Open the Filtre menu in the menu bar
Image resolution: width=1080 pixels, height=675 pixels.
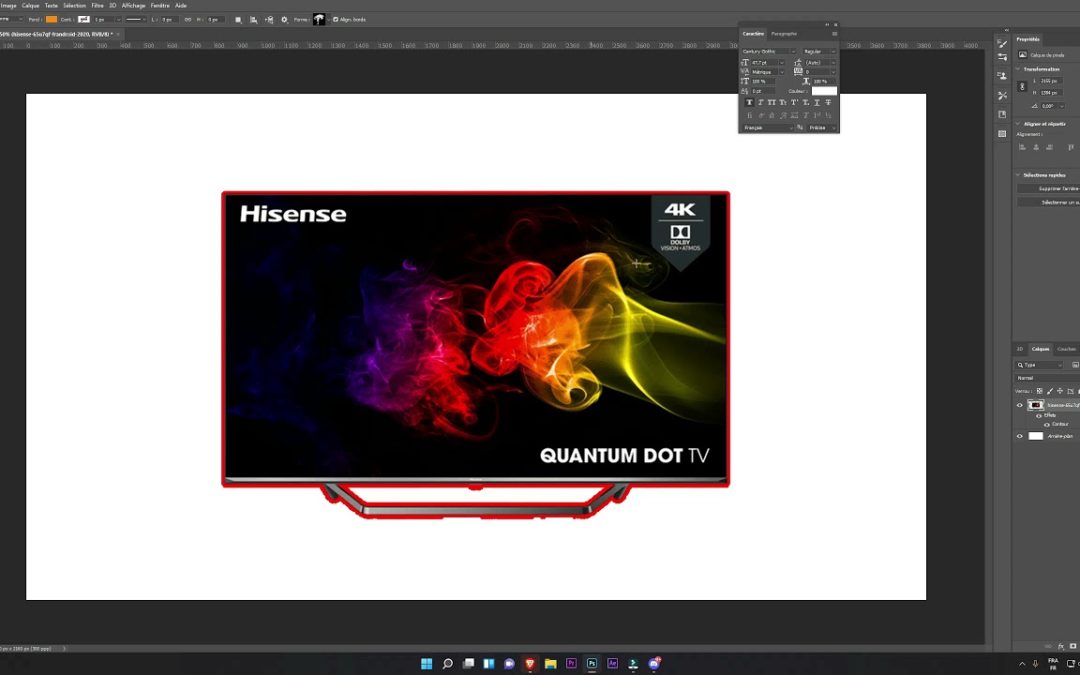98,5
